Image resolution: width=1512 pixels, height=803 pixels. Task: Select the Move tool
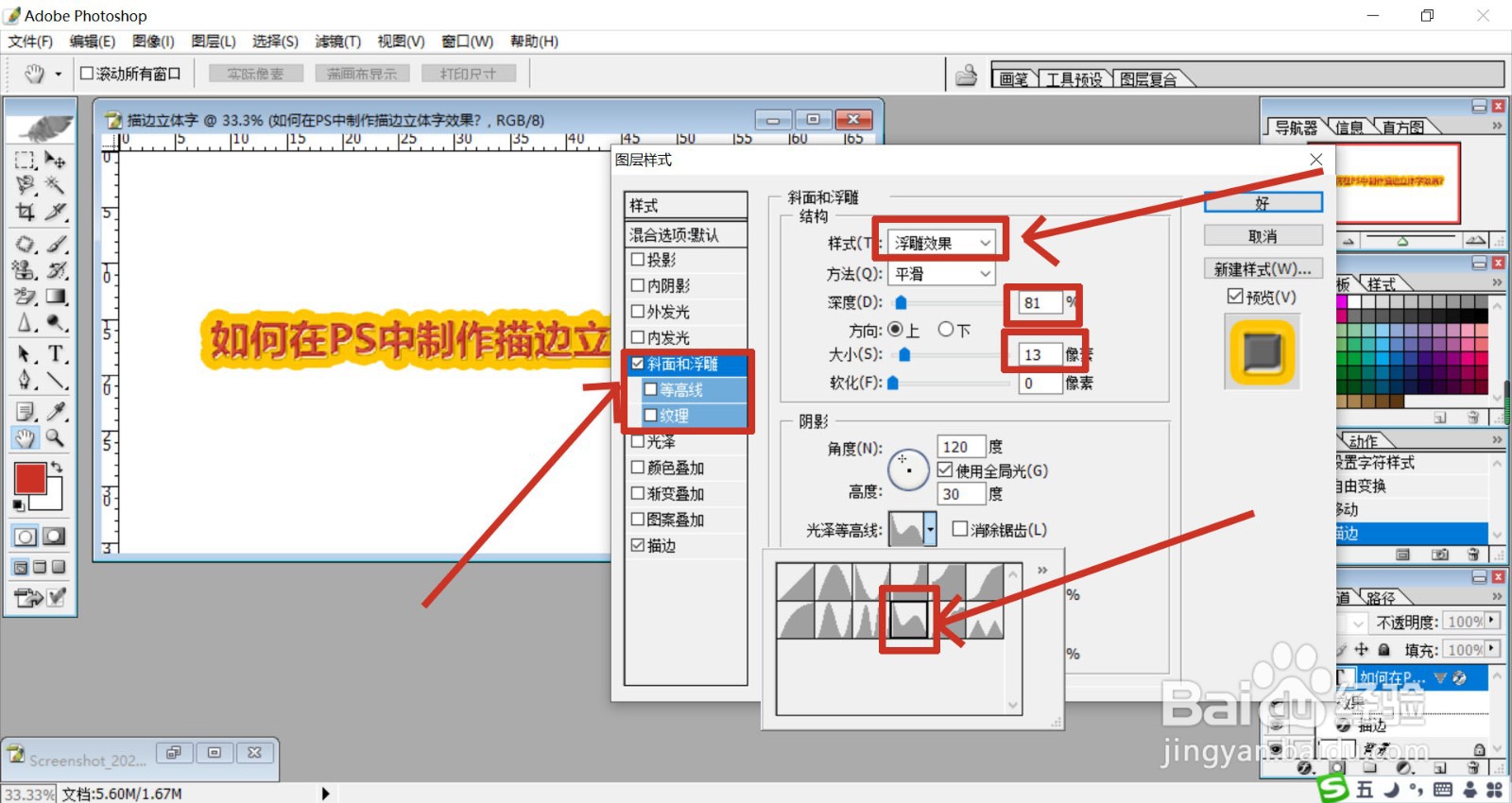click(x=56, y=160)
